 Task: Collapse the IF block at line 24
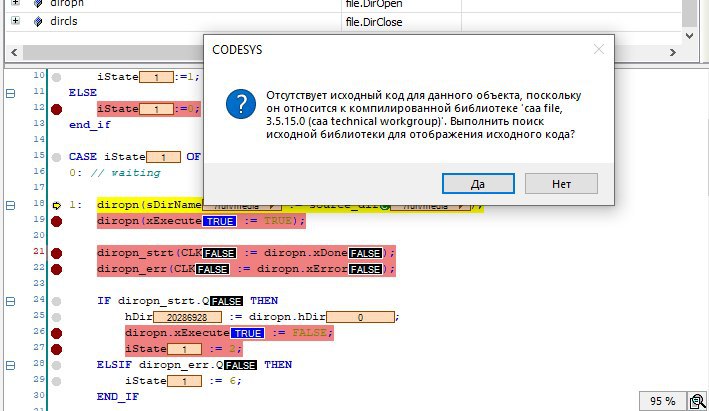(x=10, y=301)
